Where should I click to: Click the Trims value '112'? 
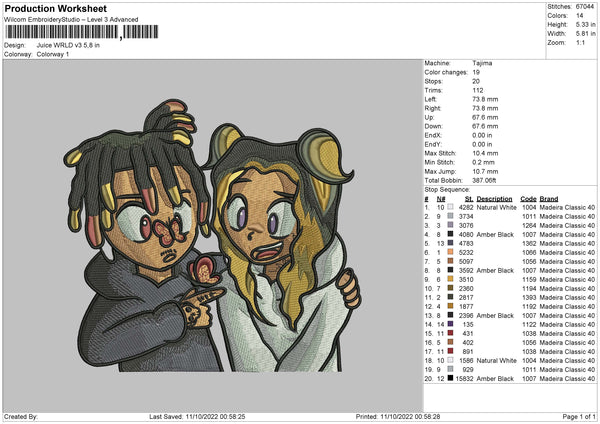[x=478, y=90]
